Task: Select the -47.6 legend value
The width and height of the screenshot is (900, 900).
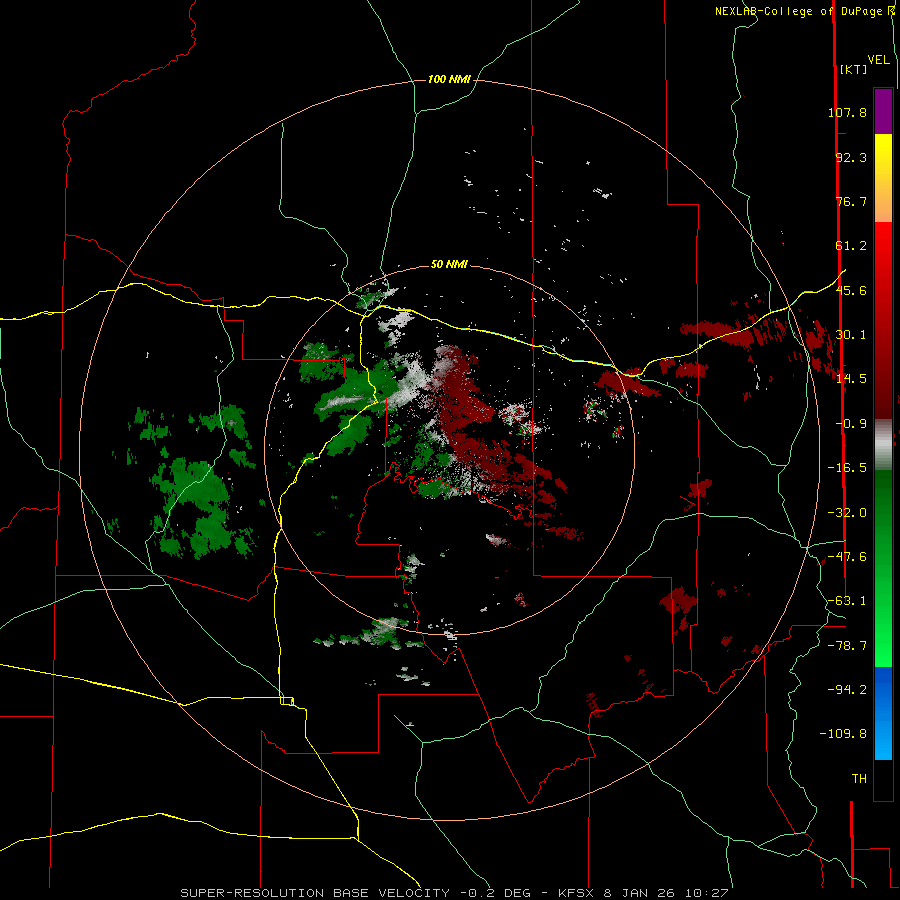Action: click(x=847, y=557)
